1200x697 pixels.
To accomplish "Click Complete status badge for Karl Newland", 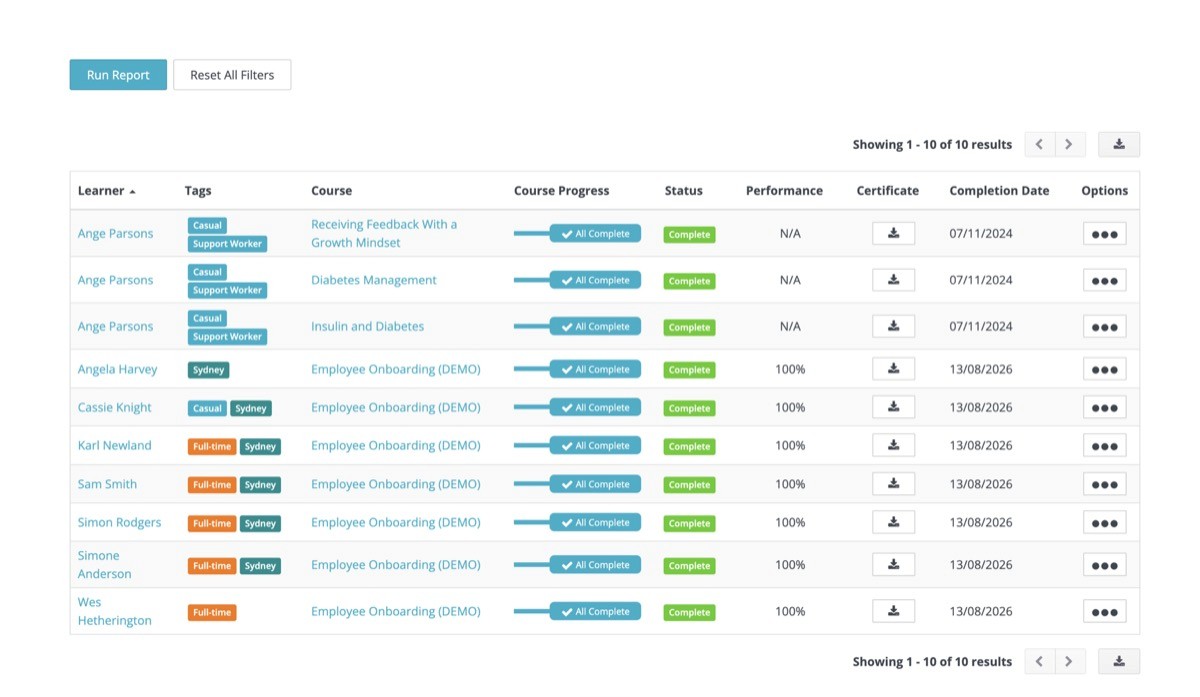I will coord(689,446).
